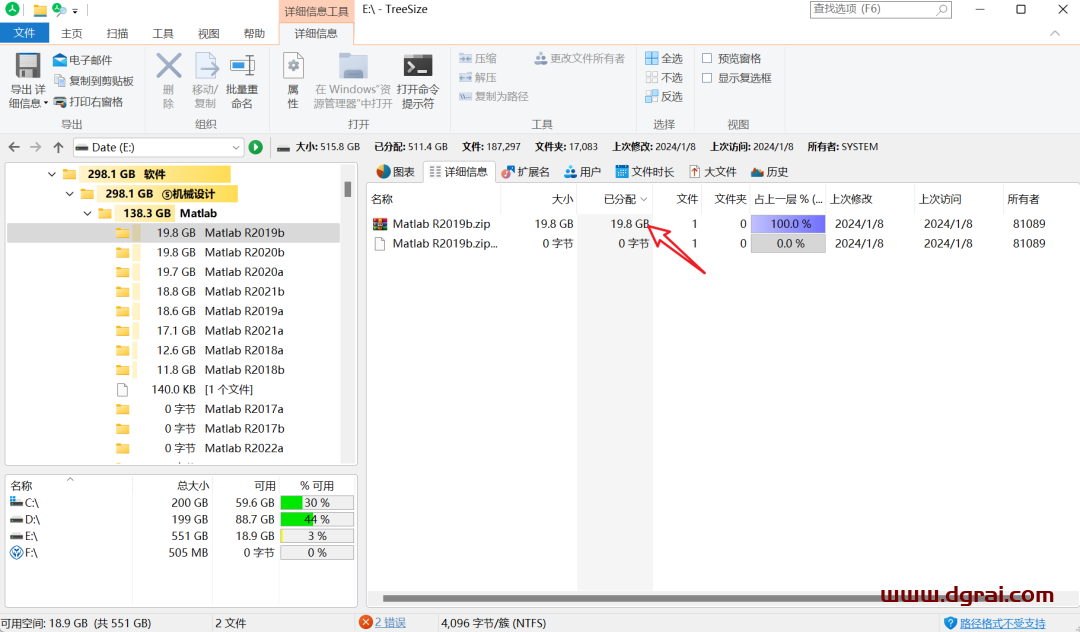This screenshot has height=632, width=1080.
Task: Click the Compress (压缩) tool
Action: pos(478,59)
